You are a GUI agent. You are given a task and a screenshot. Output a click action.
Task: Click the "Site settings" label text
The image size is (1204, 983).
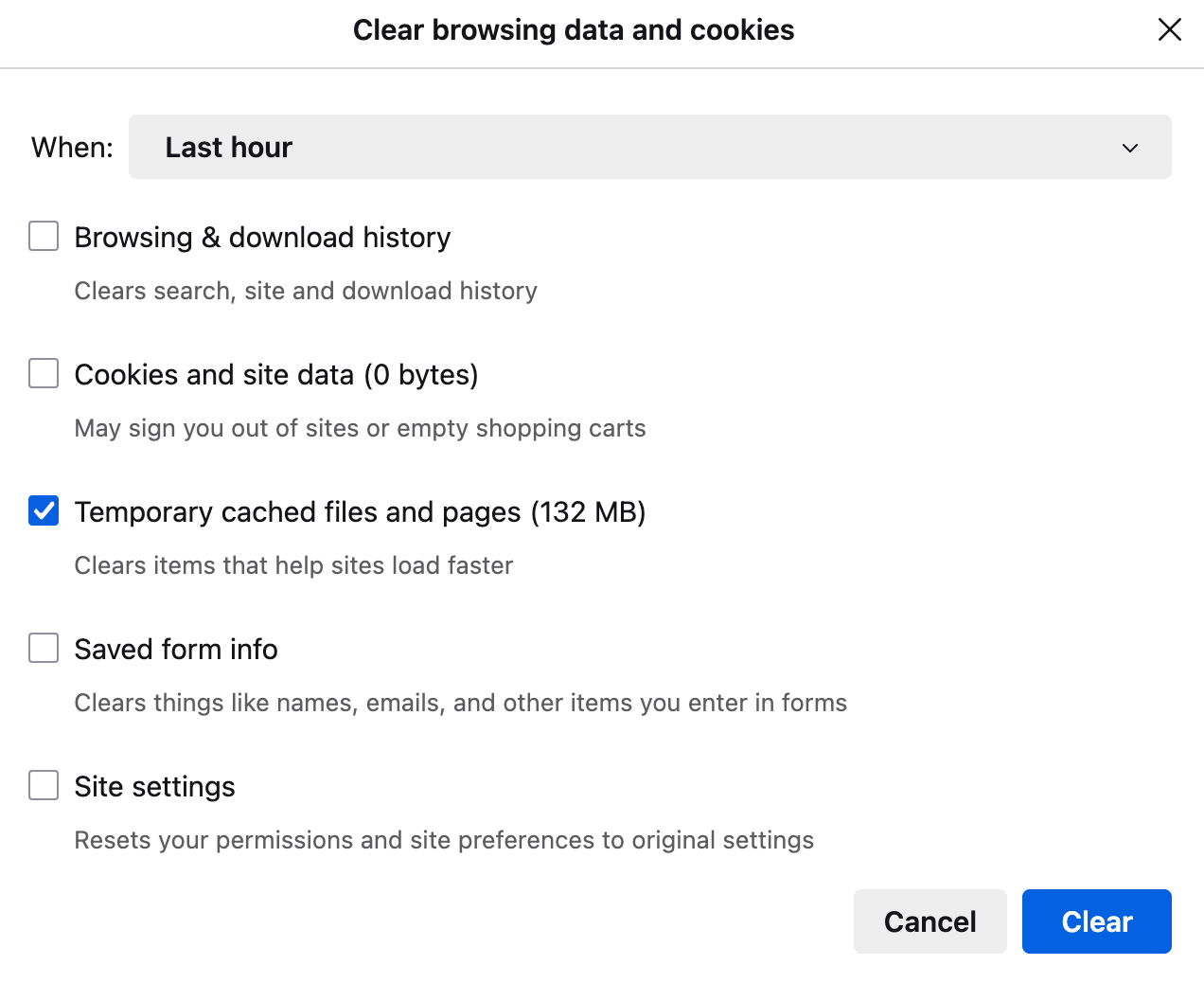click(154, 787)
